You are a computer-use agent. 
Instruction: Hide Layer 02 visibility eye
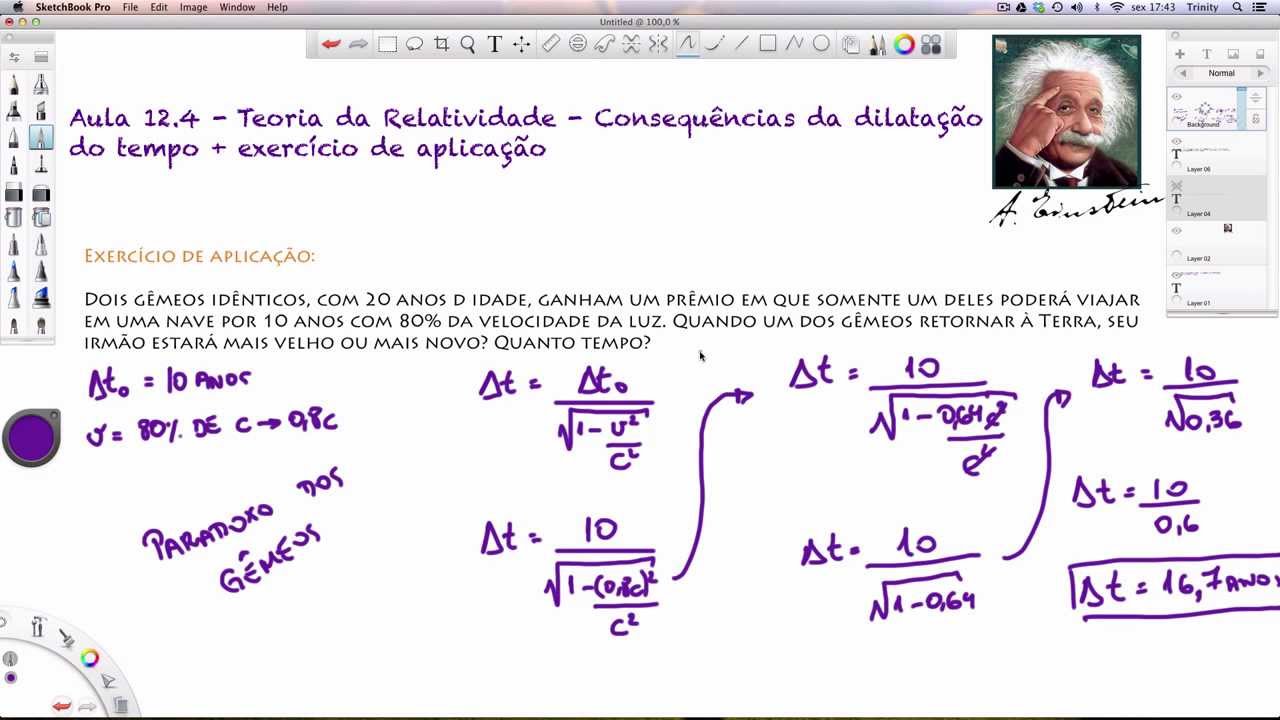click(x=1177, y=231)
